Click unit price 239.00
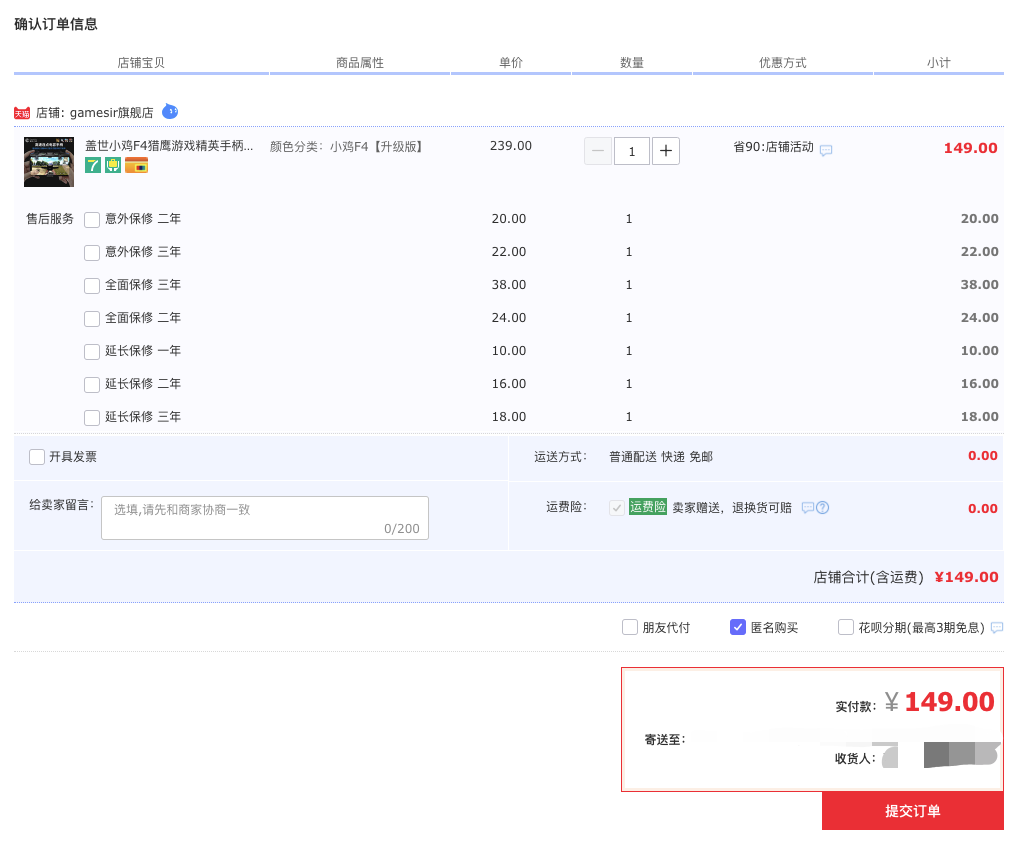Screen dimensions: 1032x855 [x=511, y=145]
